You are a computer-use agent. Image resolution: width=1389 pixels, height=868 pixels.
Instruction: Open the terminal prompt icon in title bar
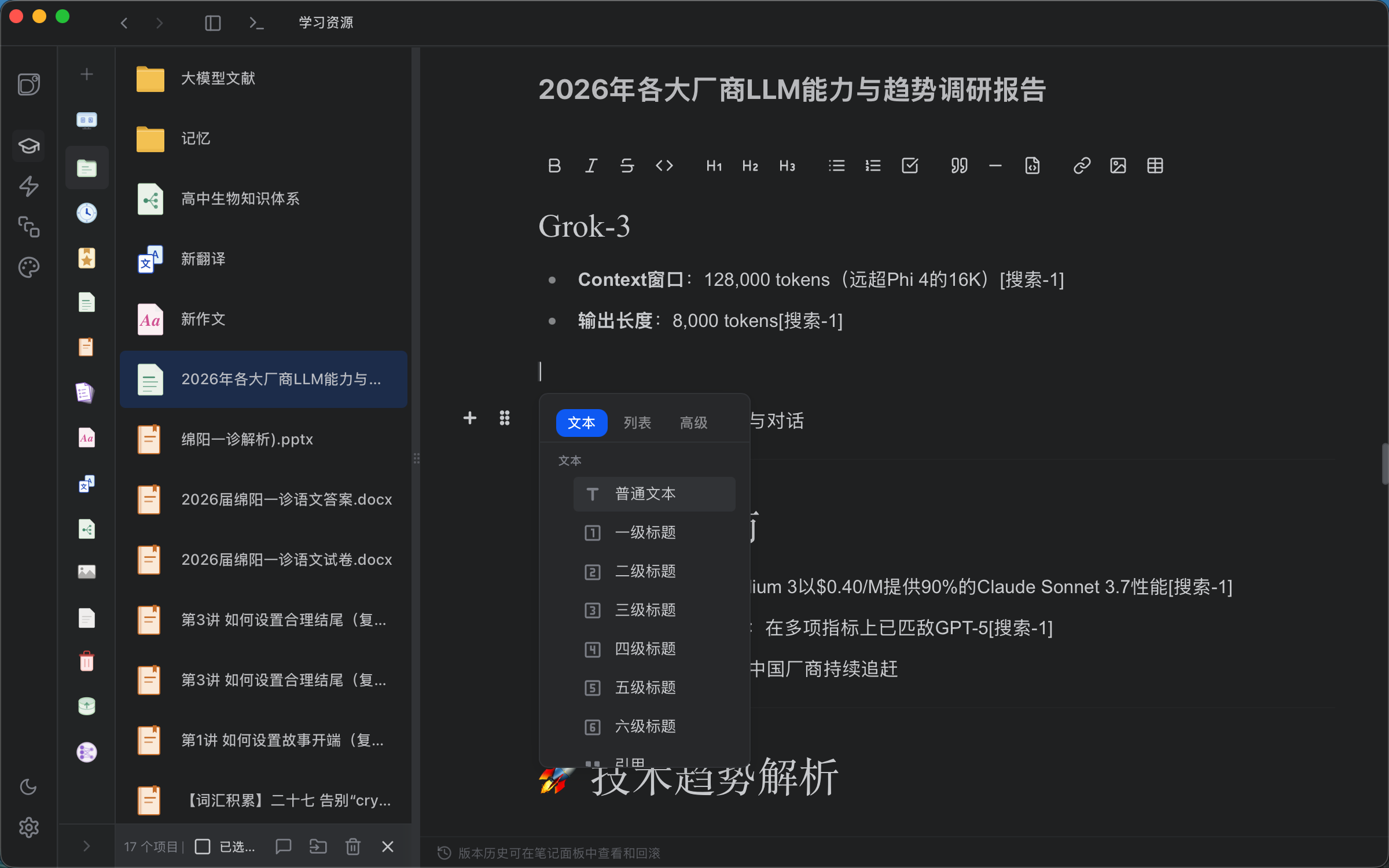pyautogui.click(x=256, y=23)
